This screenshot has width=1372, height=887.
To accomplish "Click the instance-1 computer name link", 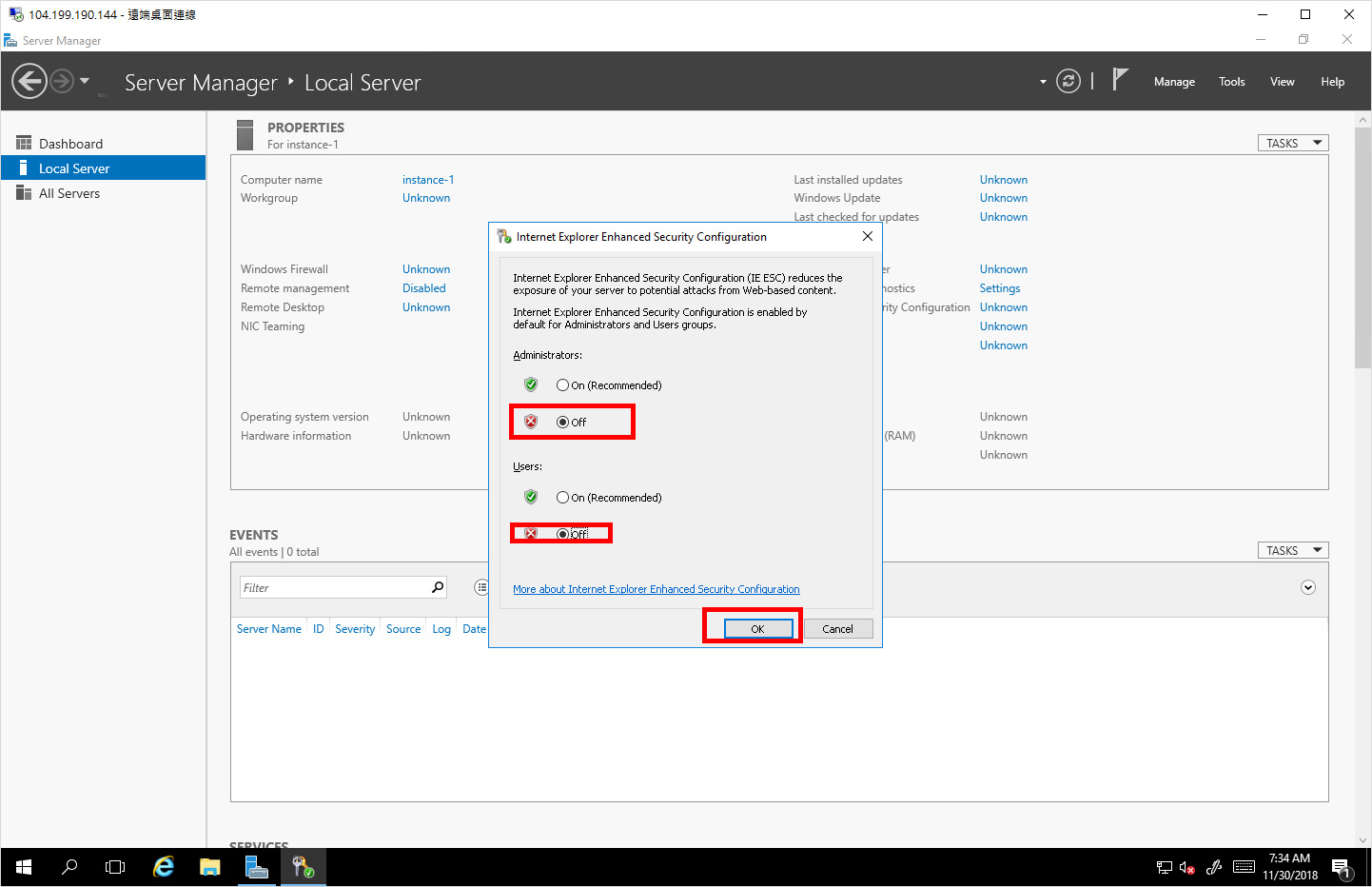I will coord(428,180).
